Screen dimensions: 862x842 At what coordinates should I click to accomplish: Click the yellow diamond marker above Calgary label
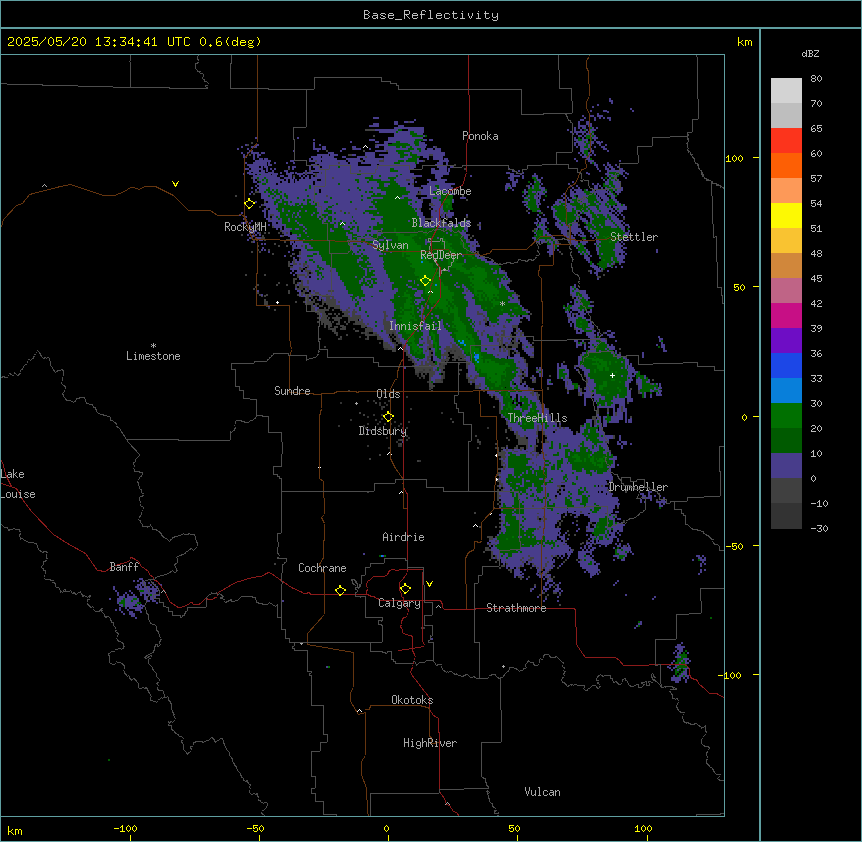coord(405,589)
